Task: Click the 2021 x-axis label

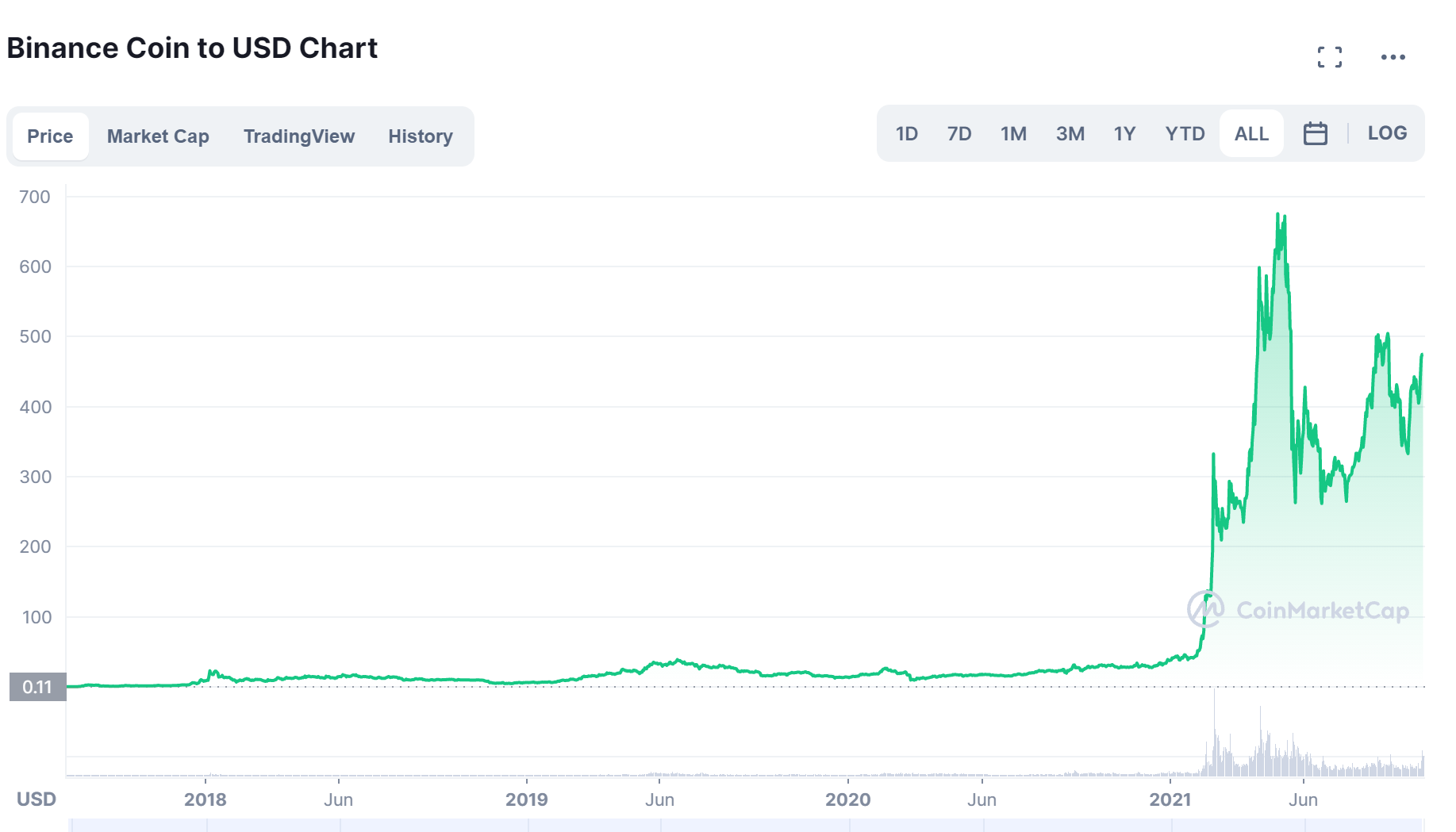Action: pyautogui.click(x=1170, y=799)
